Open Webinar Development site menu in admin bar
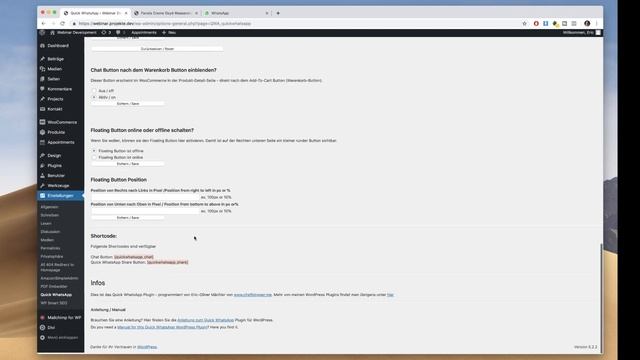The width and height of the screenshot is (640, 360). (73, 32)
